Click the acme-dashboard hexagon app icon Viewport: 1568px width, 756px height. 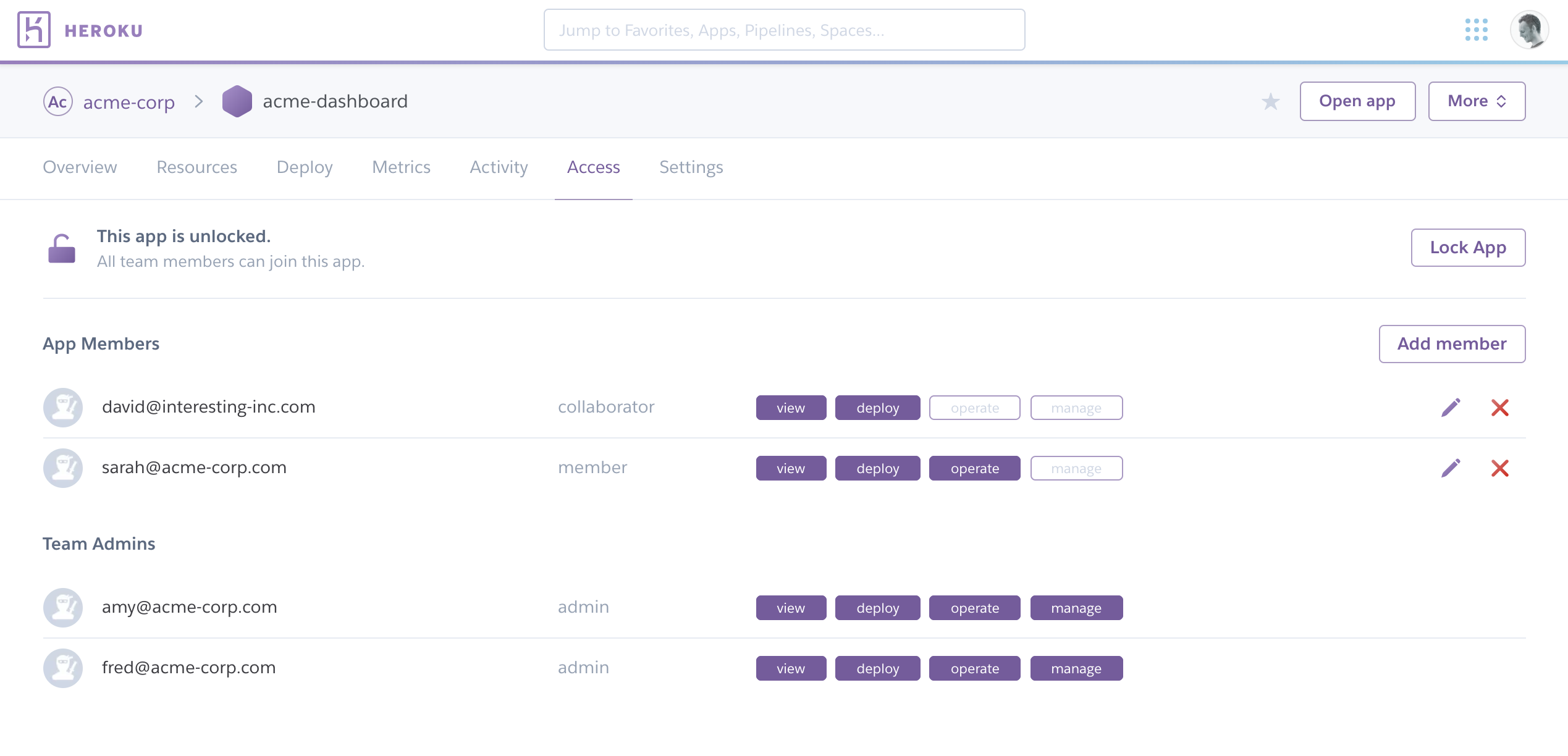237,101
